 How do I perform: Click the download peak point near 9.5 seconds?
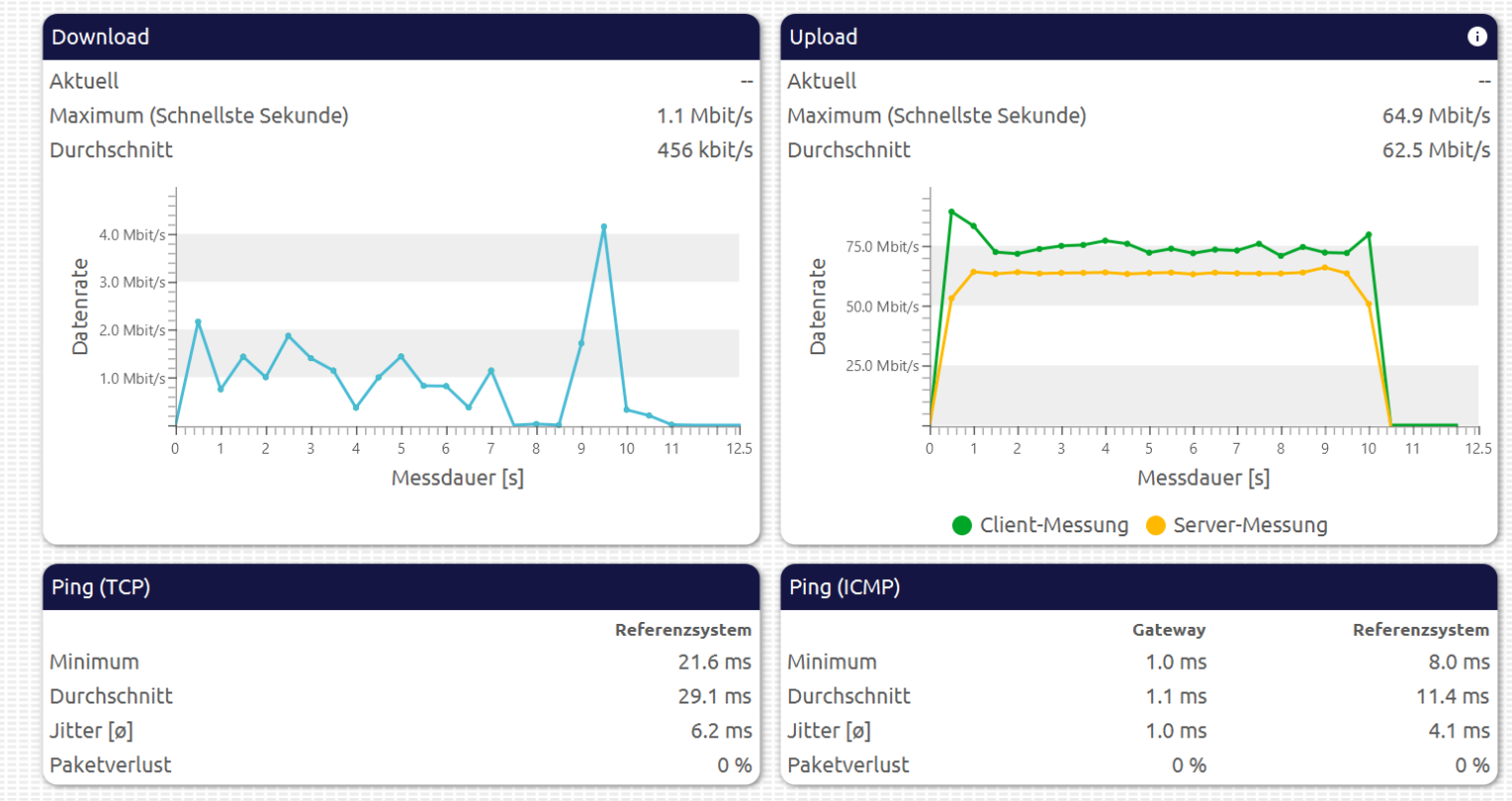604,228
